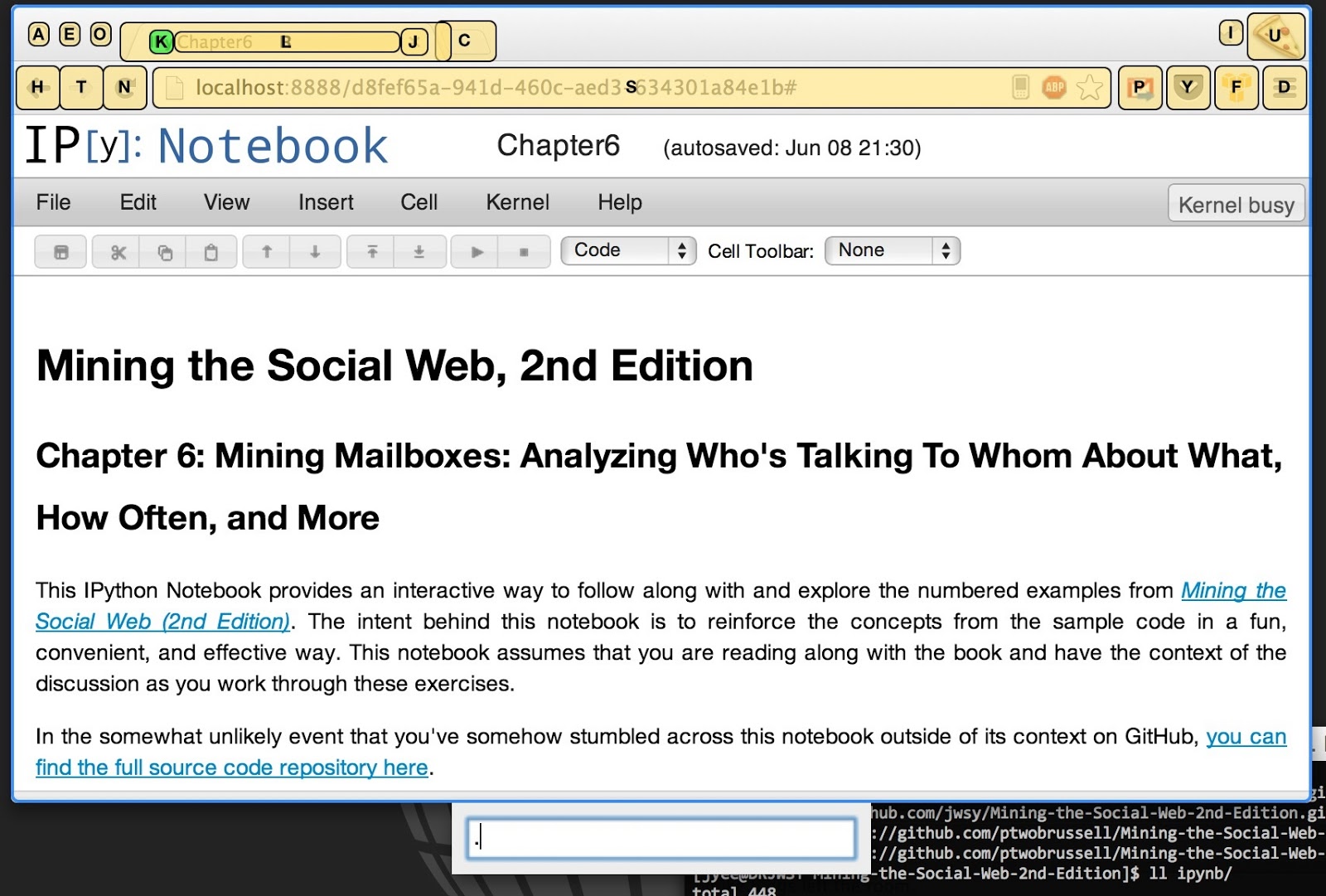Screen dimensions: 1326x896
Task: Open a new browser tab
Action: click(x=466, y=41)
